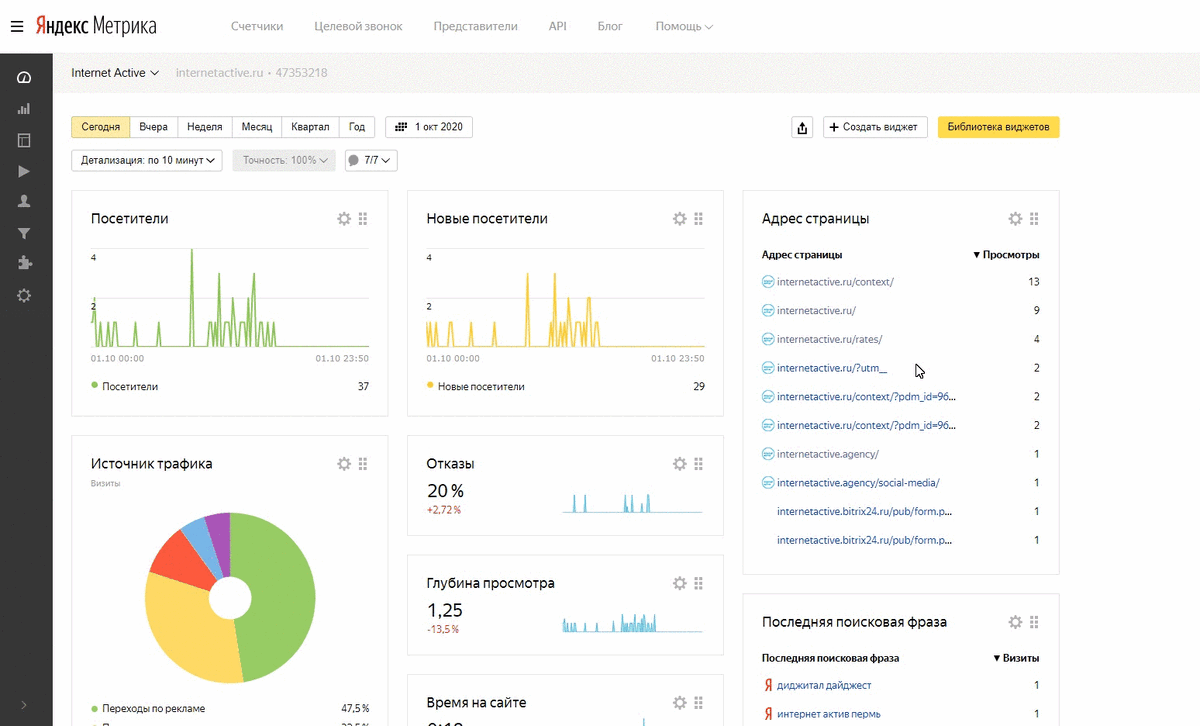Open the 7/7 annotations dropdown
Image resolution: width=1200 pixels, height=726 pixels.
click(x=371, y=160)
